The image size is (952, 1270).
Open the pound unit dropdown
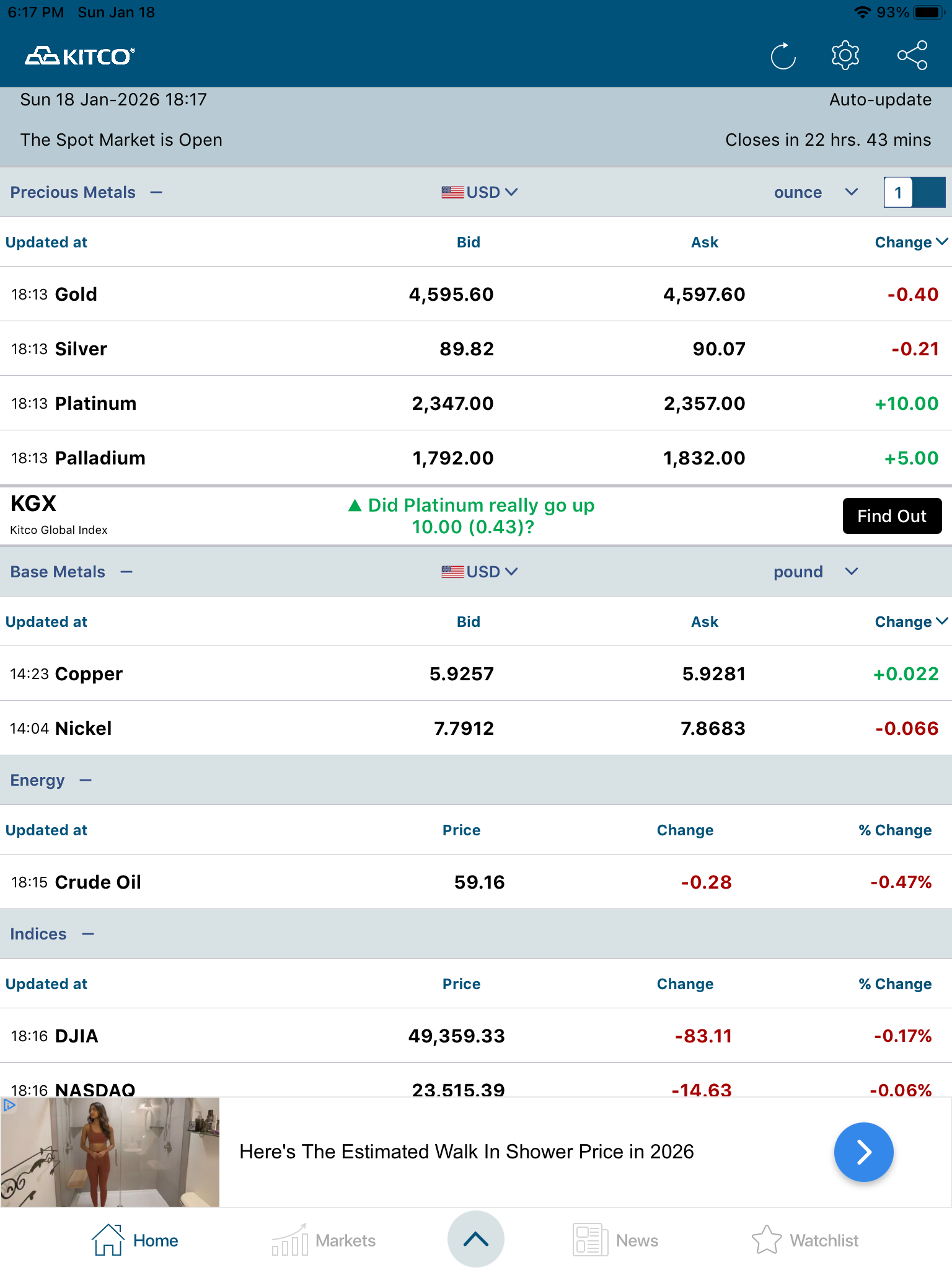[x=816, y=572]
